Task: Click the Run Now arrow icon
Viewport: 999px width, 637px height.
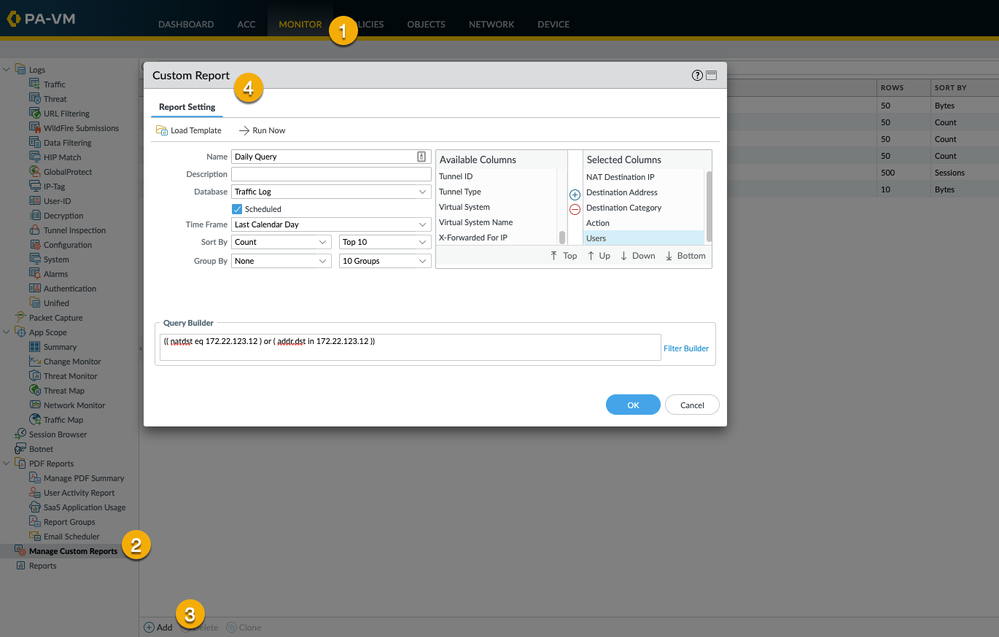Action: 243,131
